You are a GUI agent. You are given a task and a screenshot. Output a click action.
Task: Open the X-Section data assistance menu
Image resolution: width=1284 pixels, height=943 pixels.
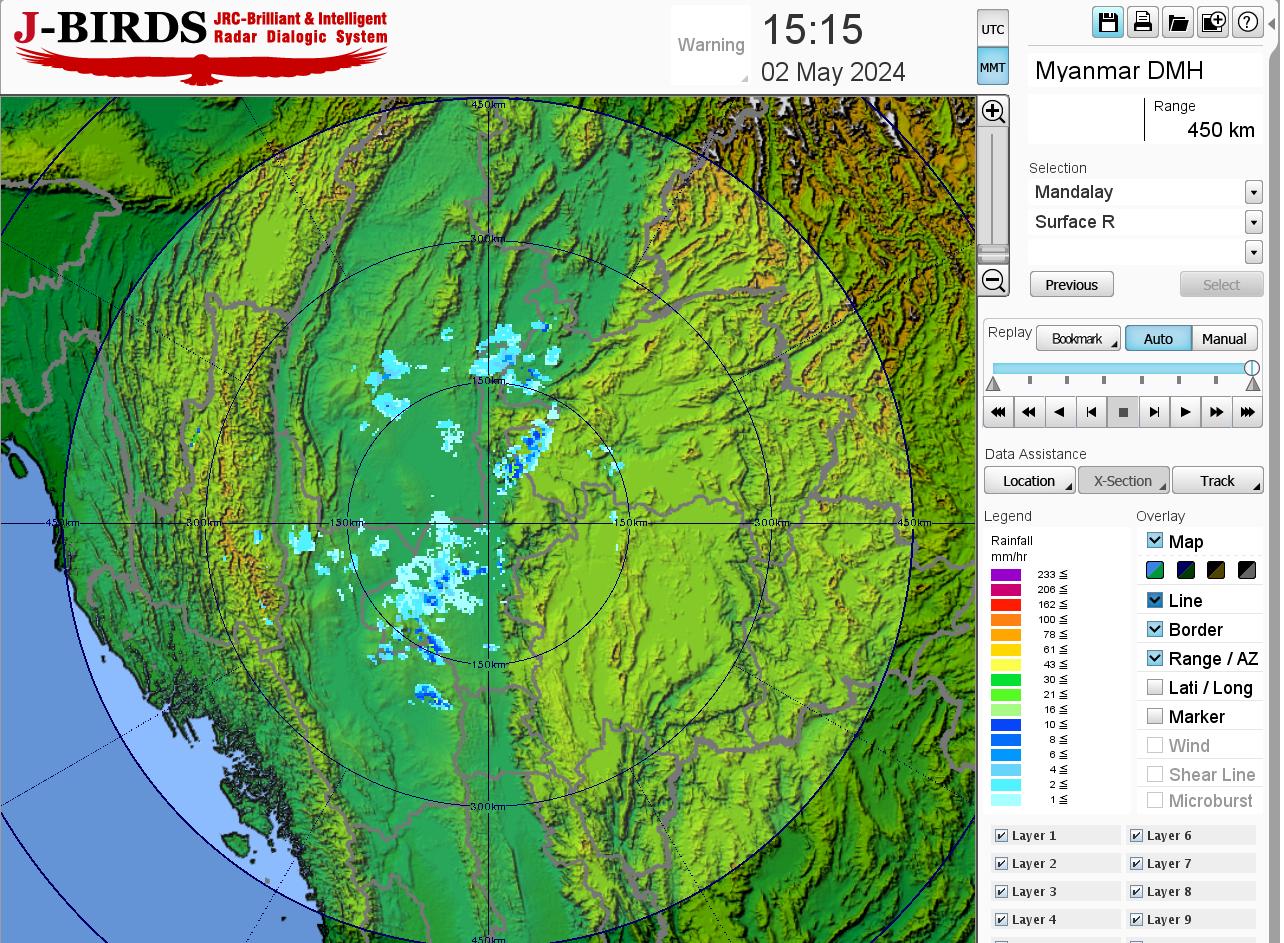[1123, 481]
